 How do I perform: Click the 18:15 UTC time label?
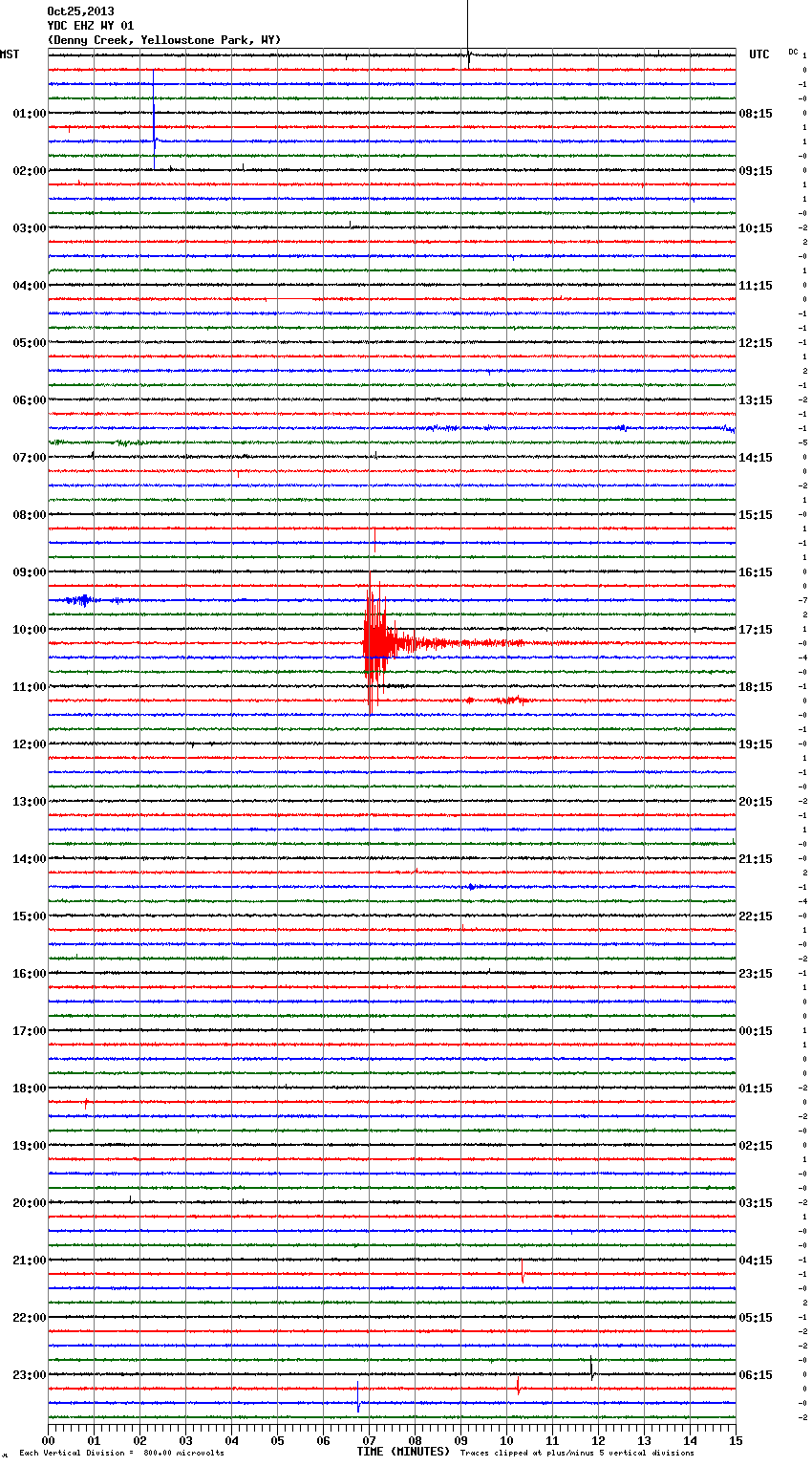coord(756,687)
